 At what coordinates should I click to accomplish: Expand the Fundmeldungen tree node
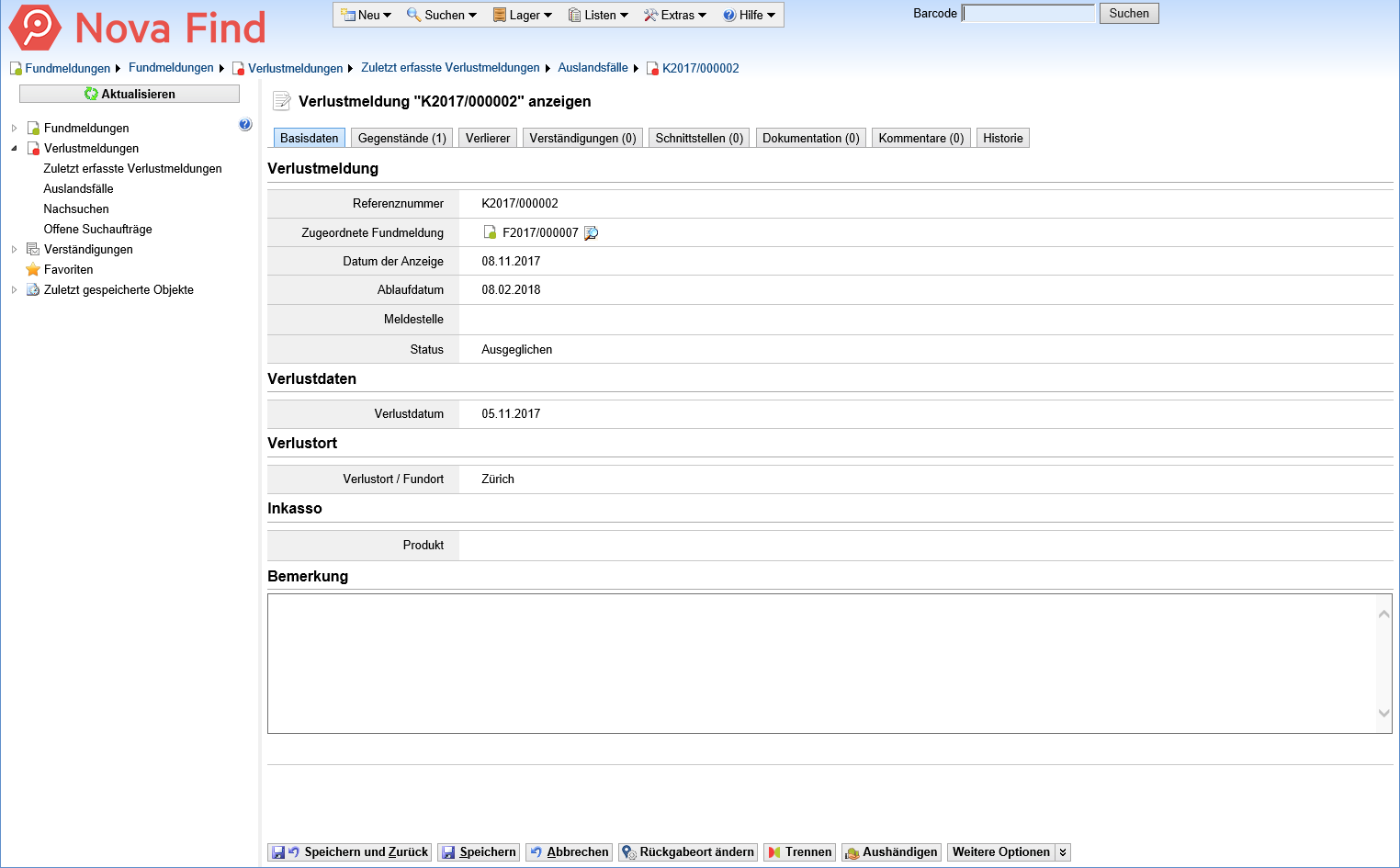(14, 129)
